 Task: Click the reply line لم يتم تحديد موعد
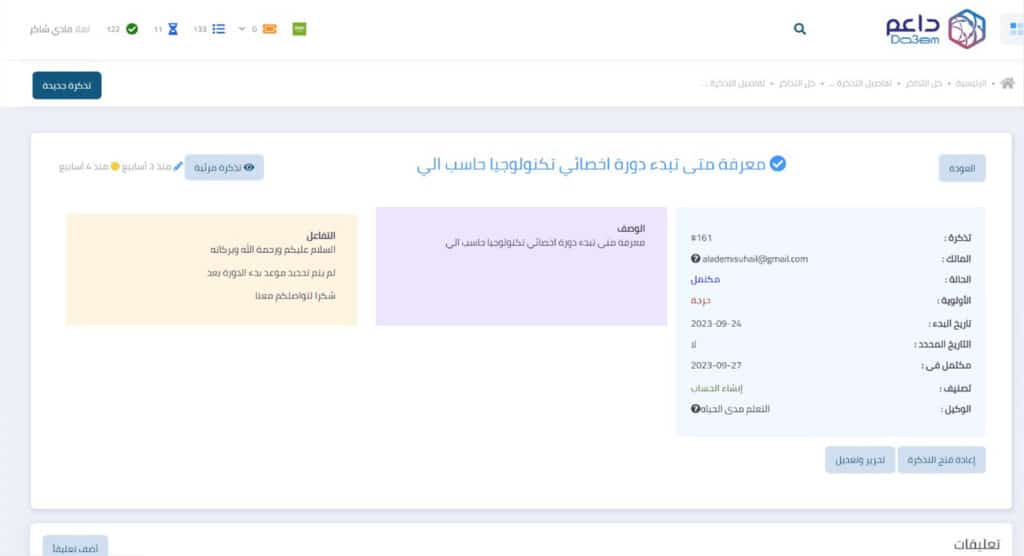pos(271,273)
